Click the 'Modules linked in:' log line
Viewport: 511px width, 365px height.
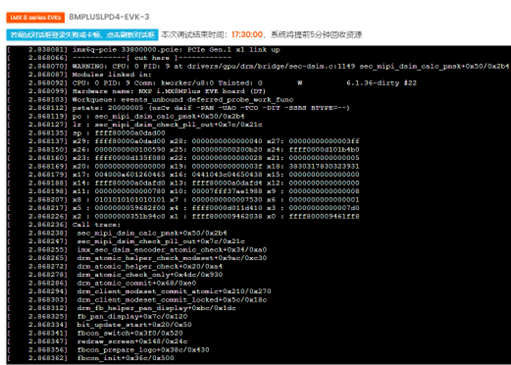point(80,74)
